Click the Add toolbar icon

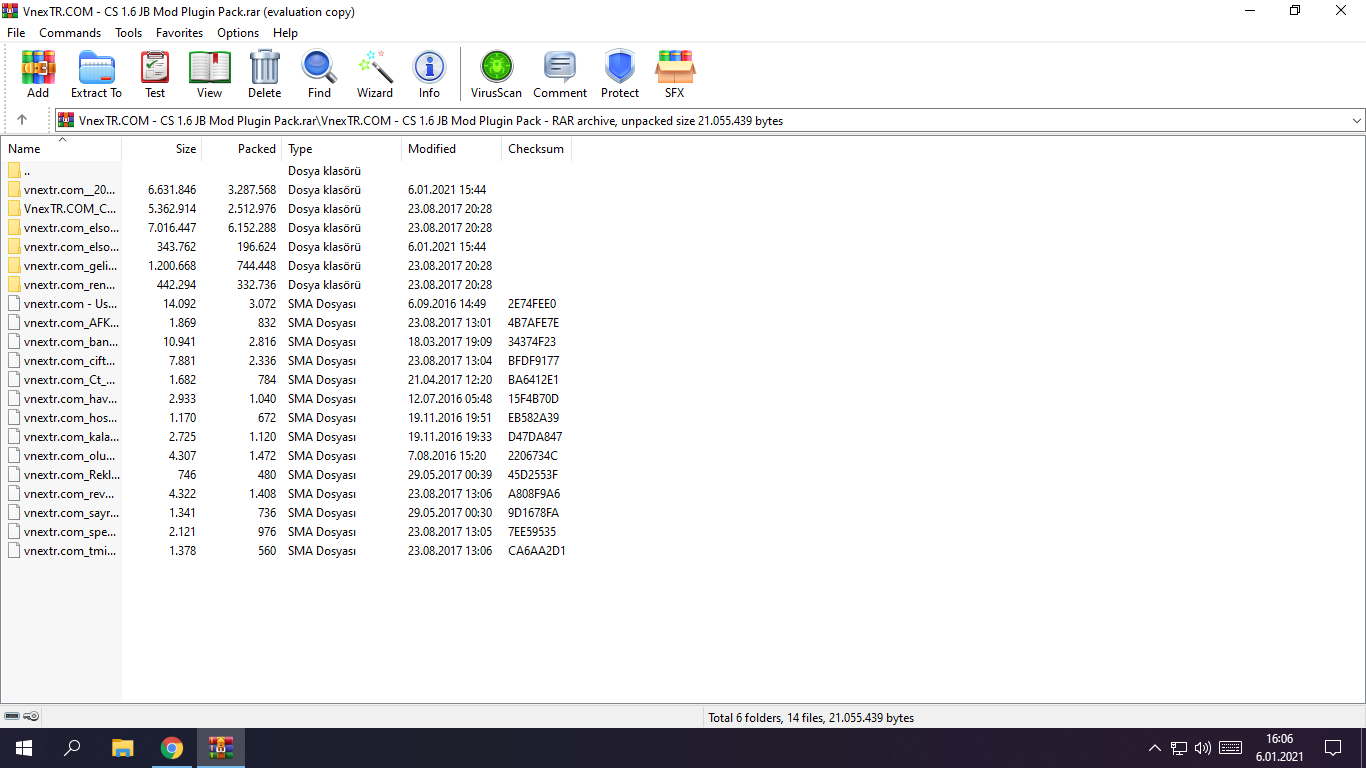[x=38, y=75]
